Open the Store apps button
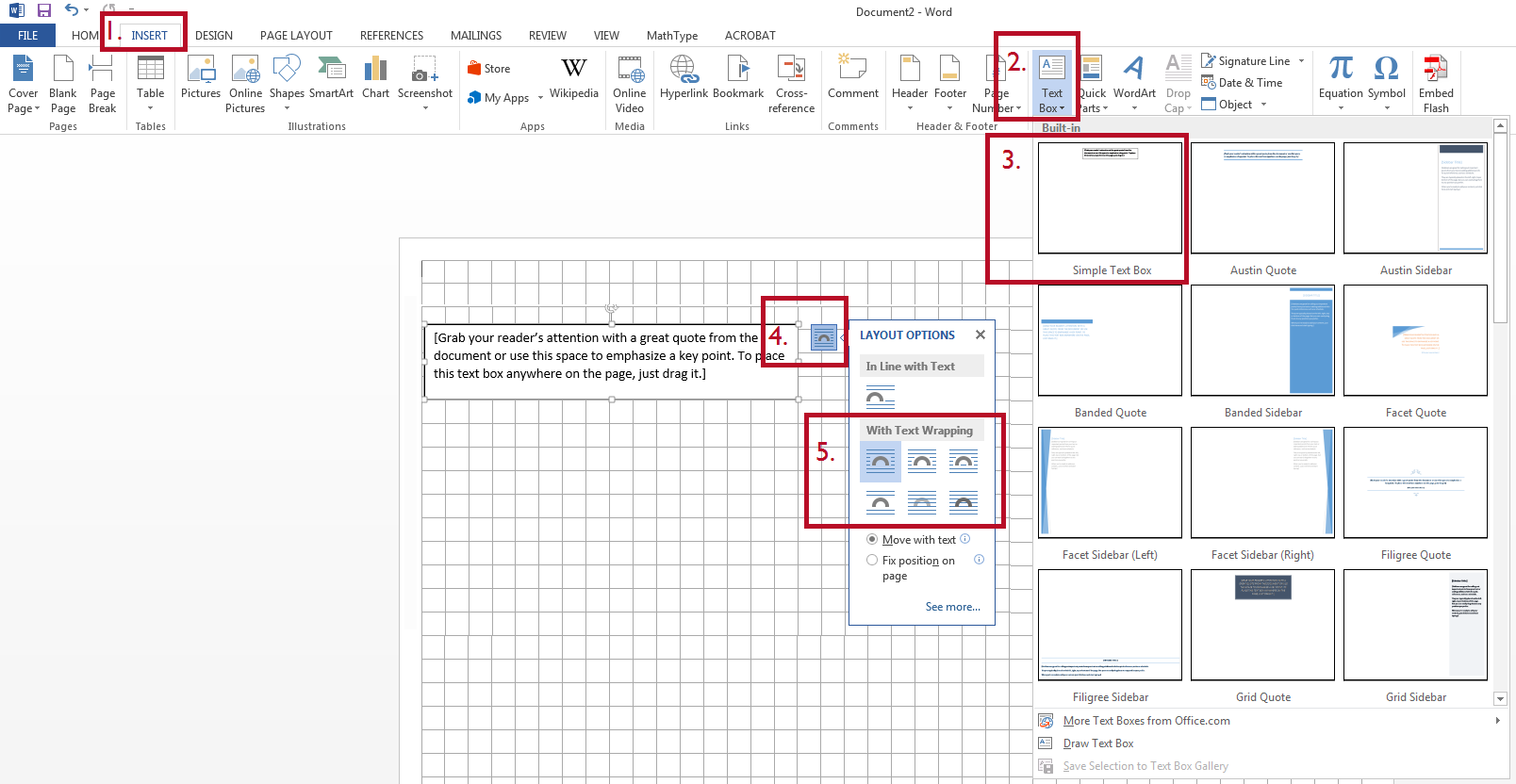The image size is (1516, 784). 489,68
